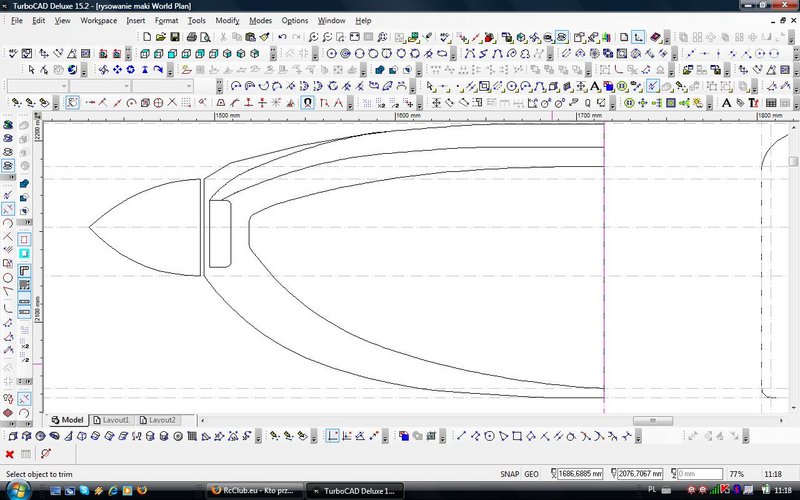
Task: Switch to the Layout2 tab
Action: (158, 420)
